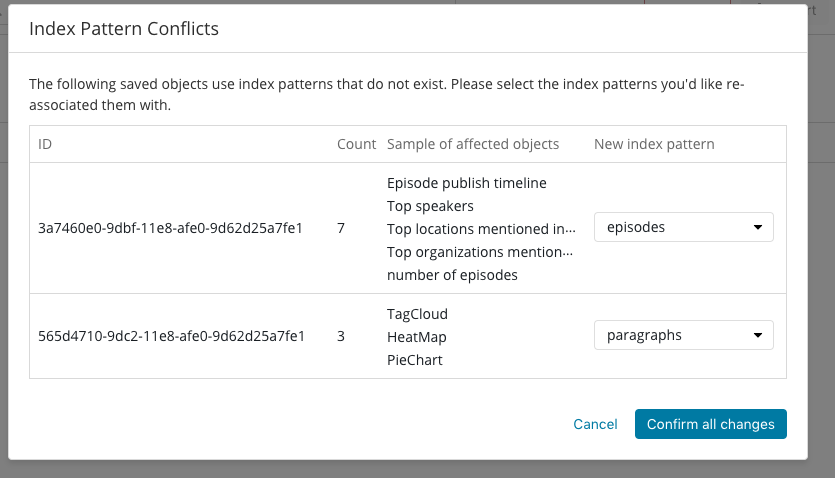
Task: Select the Top locations mentioned entry
Action: (x=481, y=229)
